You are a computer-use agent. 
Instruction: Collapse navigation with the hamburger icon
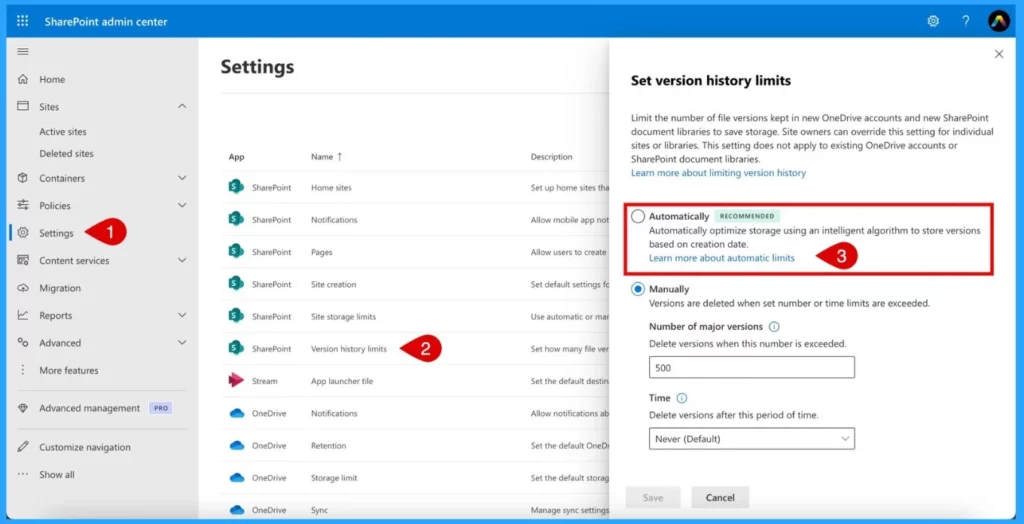click(x=23, y=51)
